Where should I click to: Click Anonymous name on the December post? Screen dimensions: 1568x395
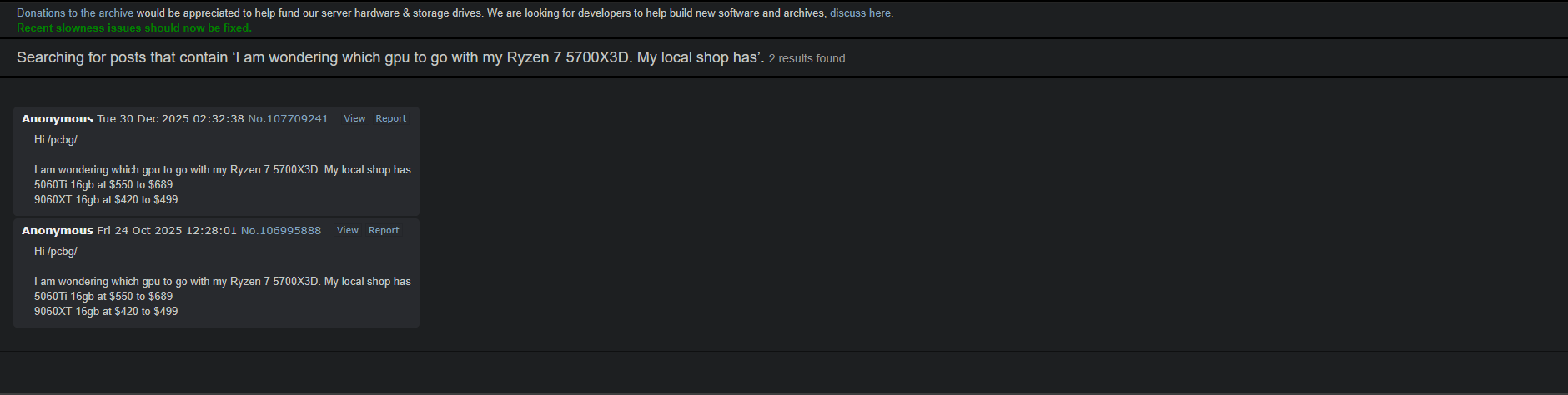(x=58, y=119)
